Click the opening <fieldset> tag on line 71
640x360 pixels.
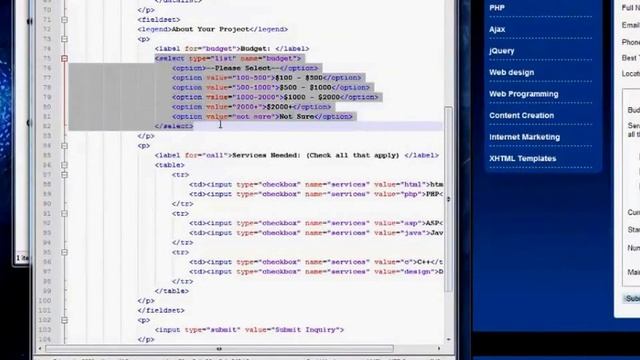click(159, 20)
